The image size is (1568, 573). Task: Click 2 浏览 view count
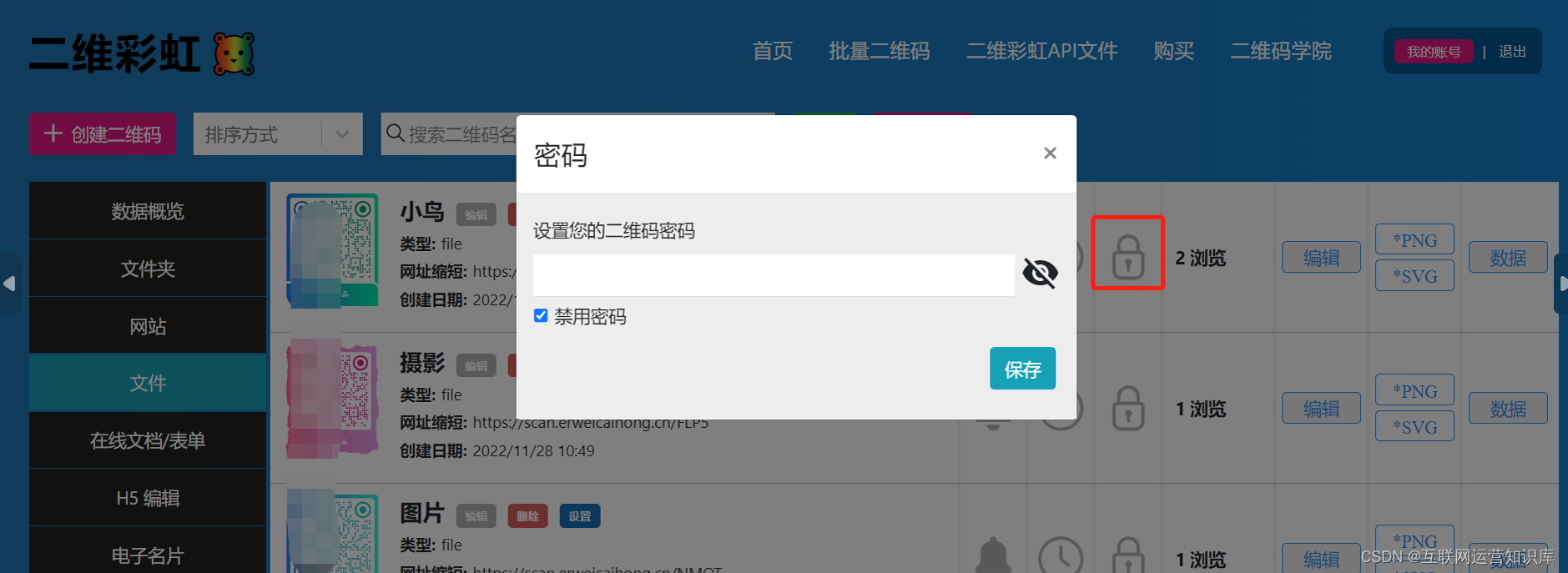[x=1201, y=258]
